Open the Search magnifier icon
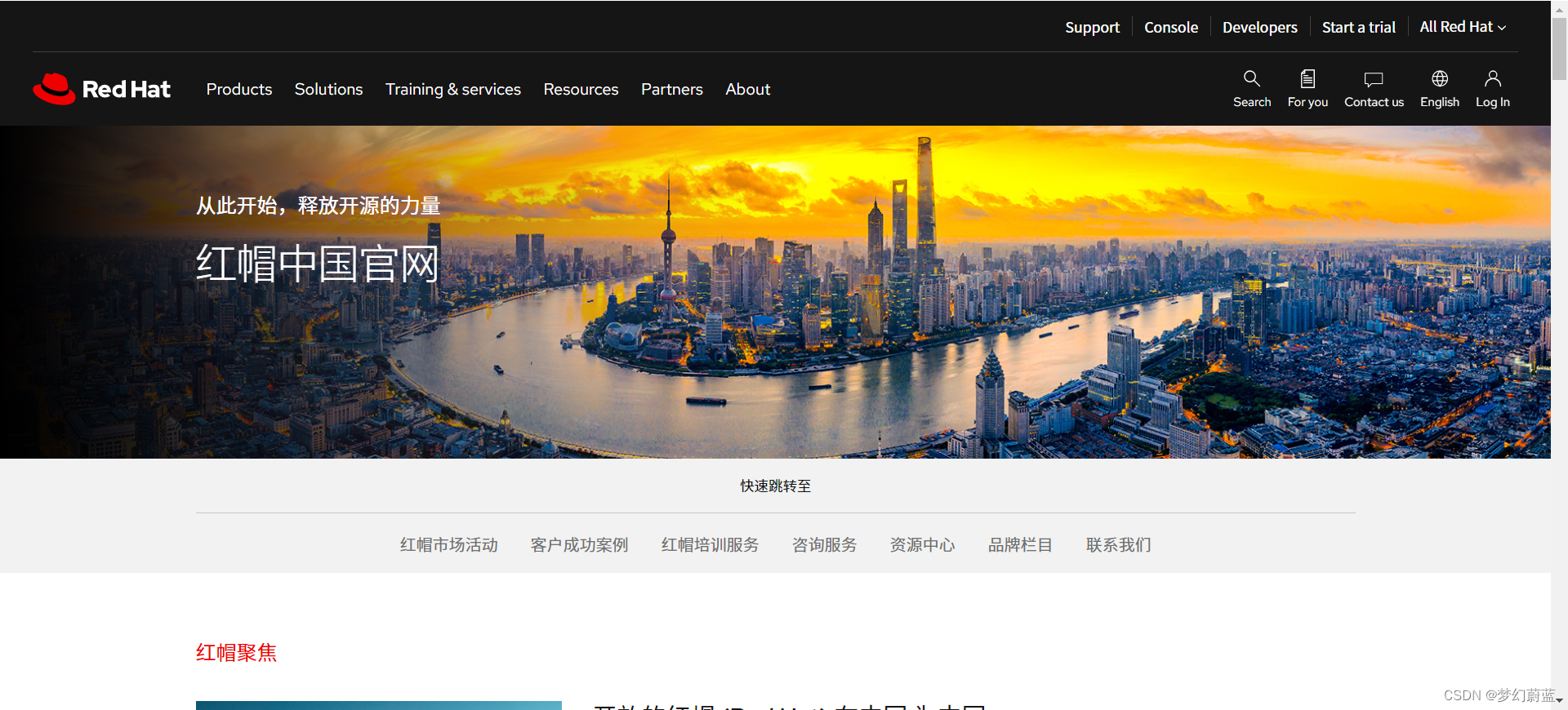Screen dimensions: 1568x710 pyautogui.click(x=1252, y=79)
